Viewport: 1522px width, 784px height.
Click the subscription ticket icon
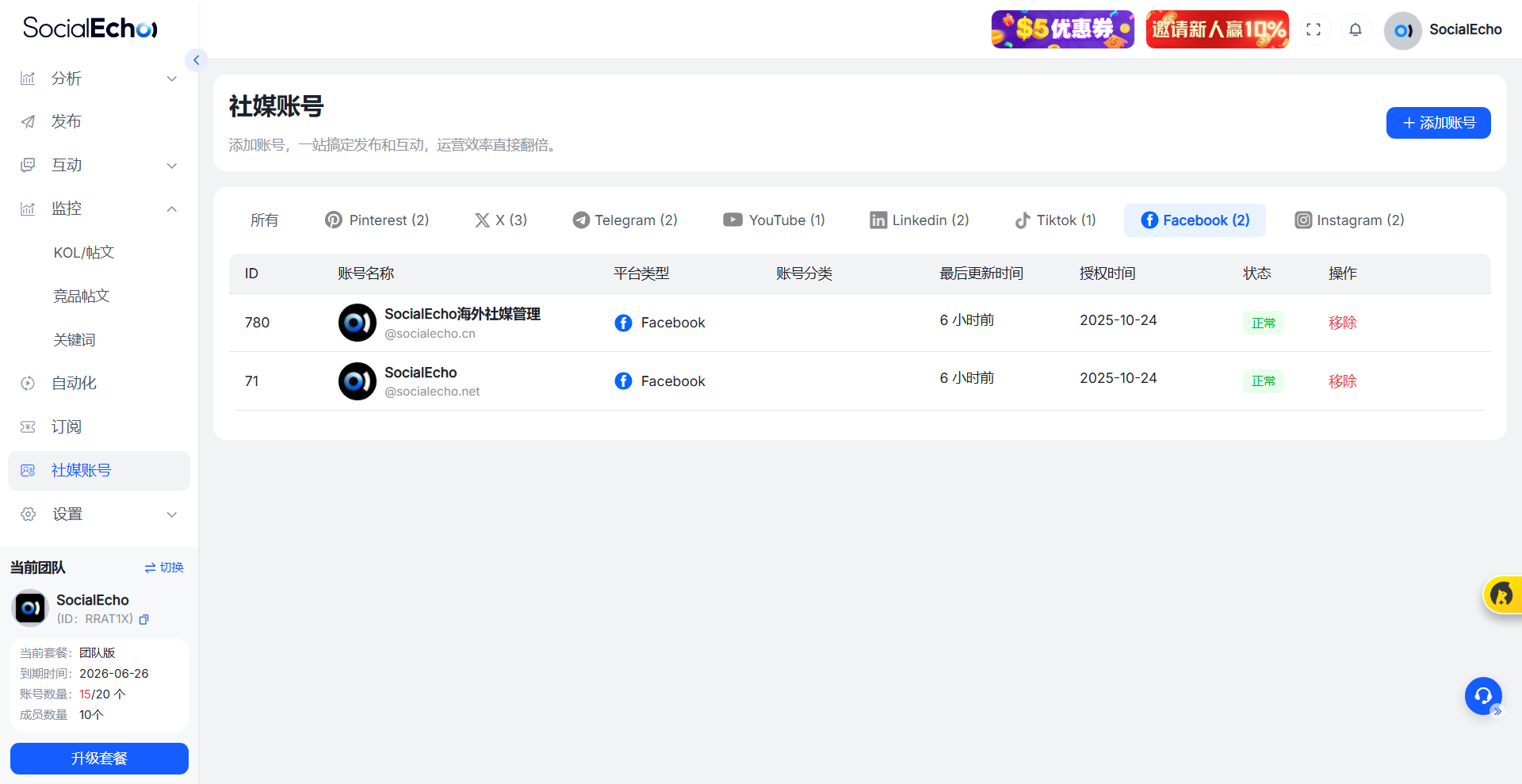(28, 426)
